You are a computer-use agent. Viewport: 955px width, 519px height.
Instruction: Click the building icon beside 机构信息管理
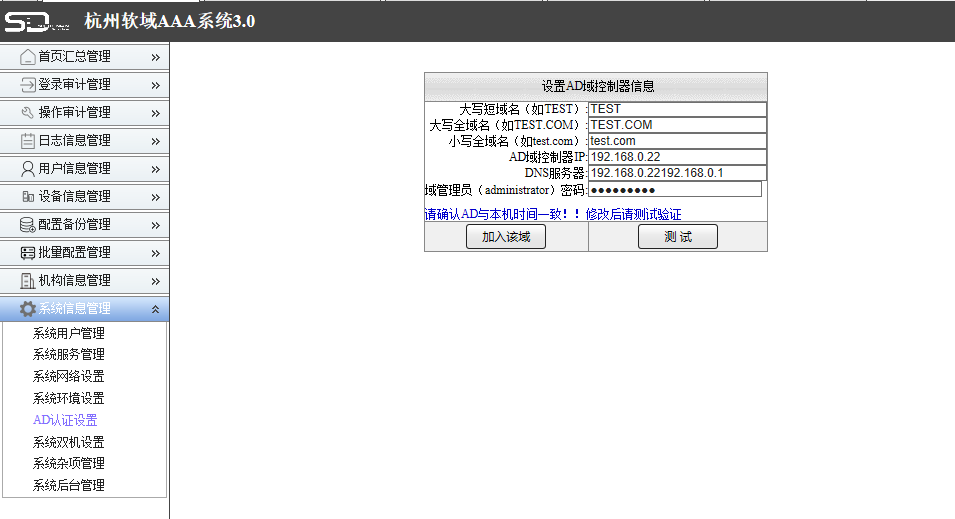coord(27,281)
